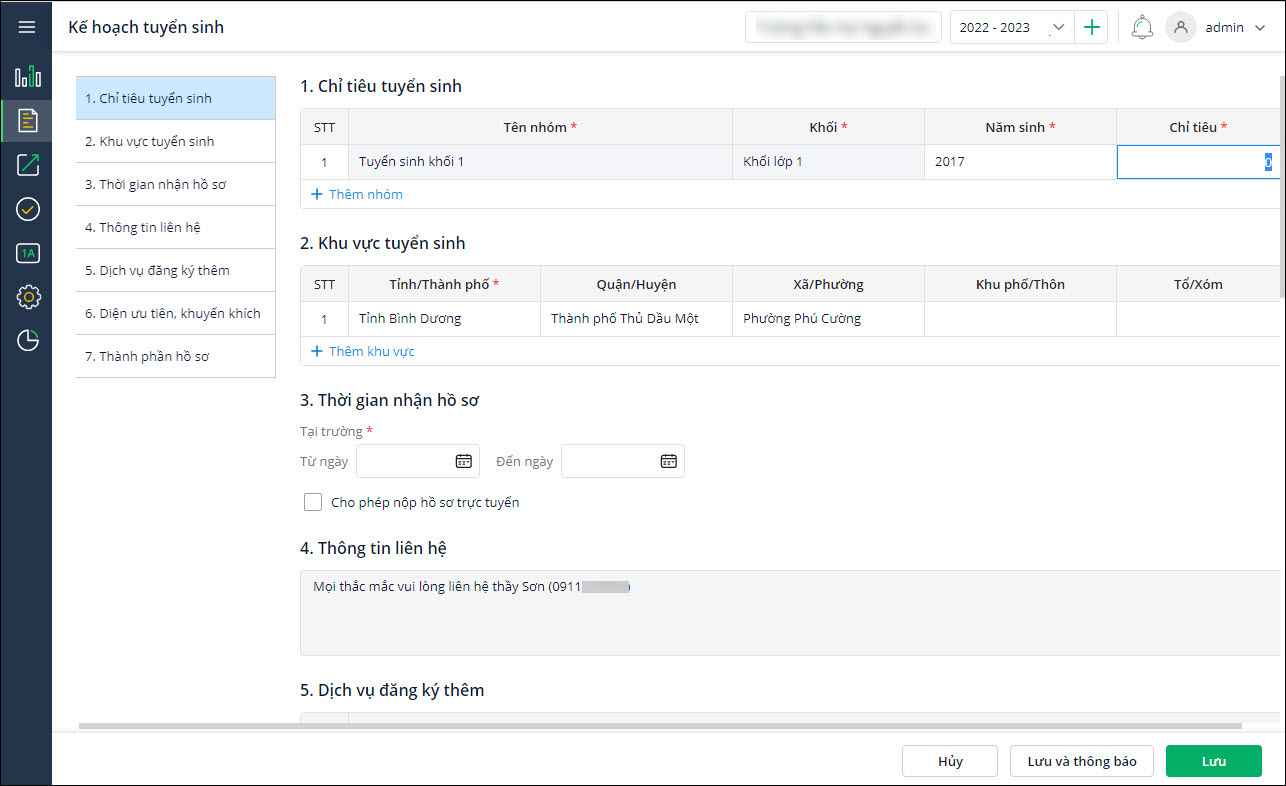The image size is (1286, 786).
Task: Open the bar chart dashboard icon
Action: coord(27,76)
